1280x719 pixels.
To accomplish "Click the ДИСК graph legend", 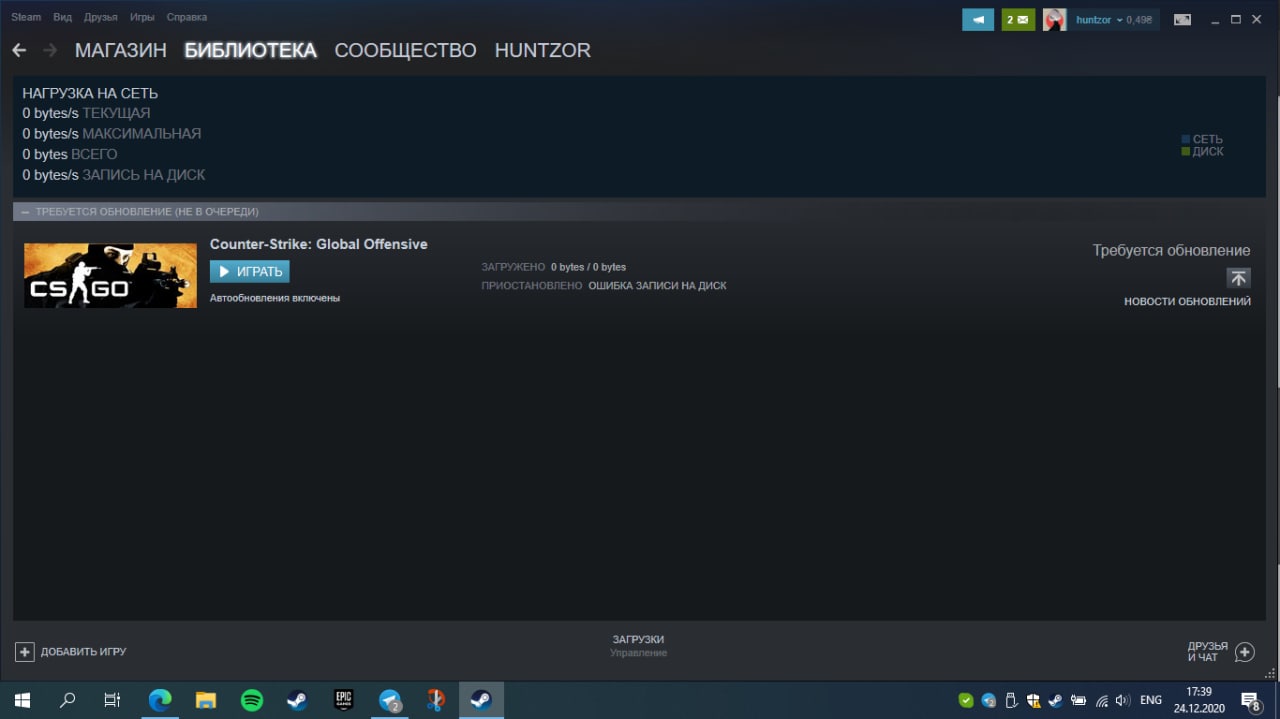I will [x=1202, y=152].
